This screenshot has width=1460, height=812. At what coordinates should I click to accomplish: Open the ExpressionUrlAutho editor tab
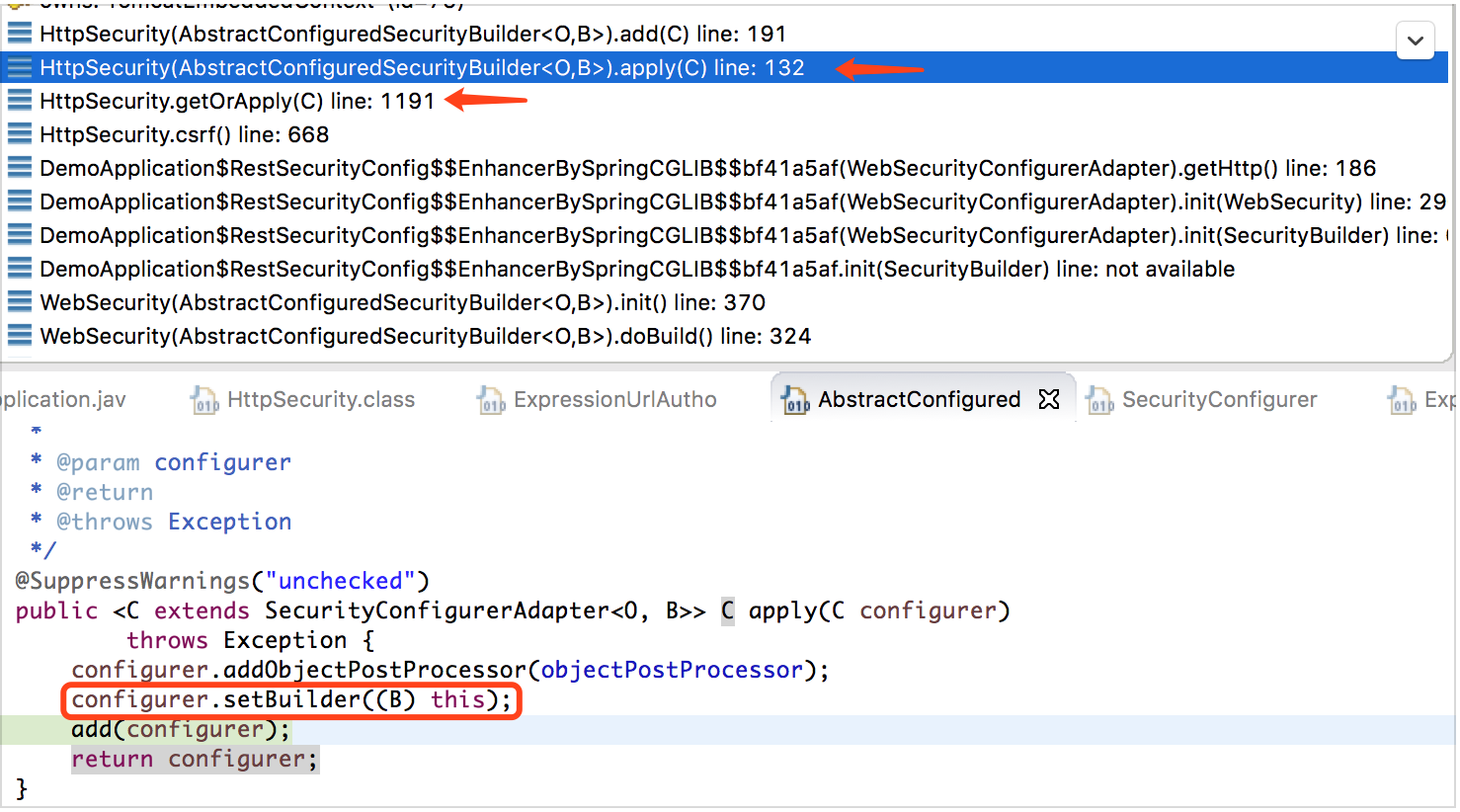tap(614, 400)
